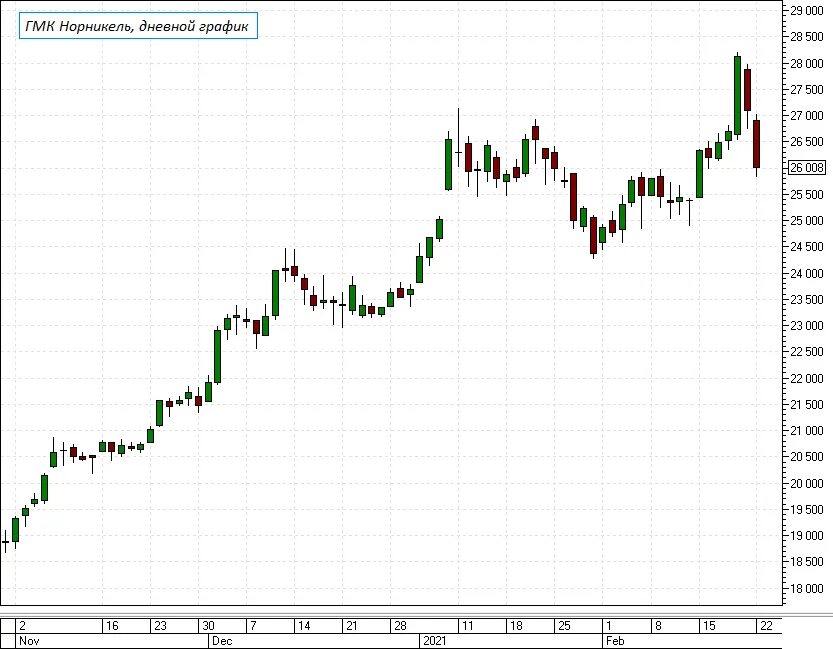Click the 21 500 price axis label
Viewport: 833px width, 649px height.
point(807,404)
